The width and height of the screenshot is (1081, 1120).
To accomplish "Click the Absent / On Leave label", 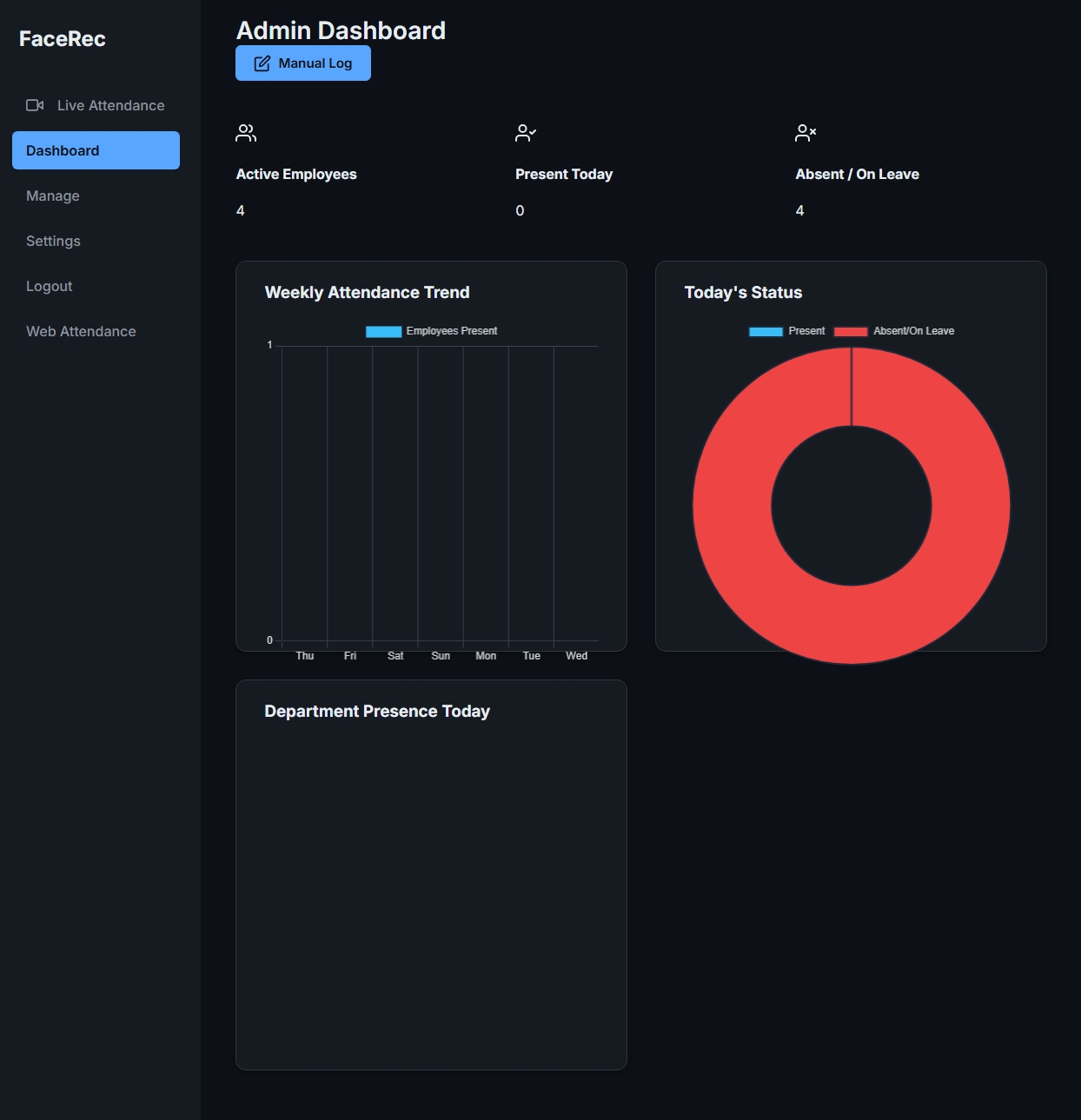I will (x=857, y=174).
